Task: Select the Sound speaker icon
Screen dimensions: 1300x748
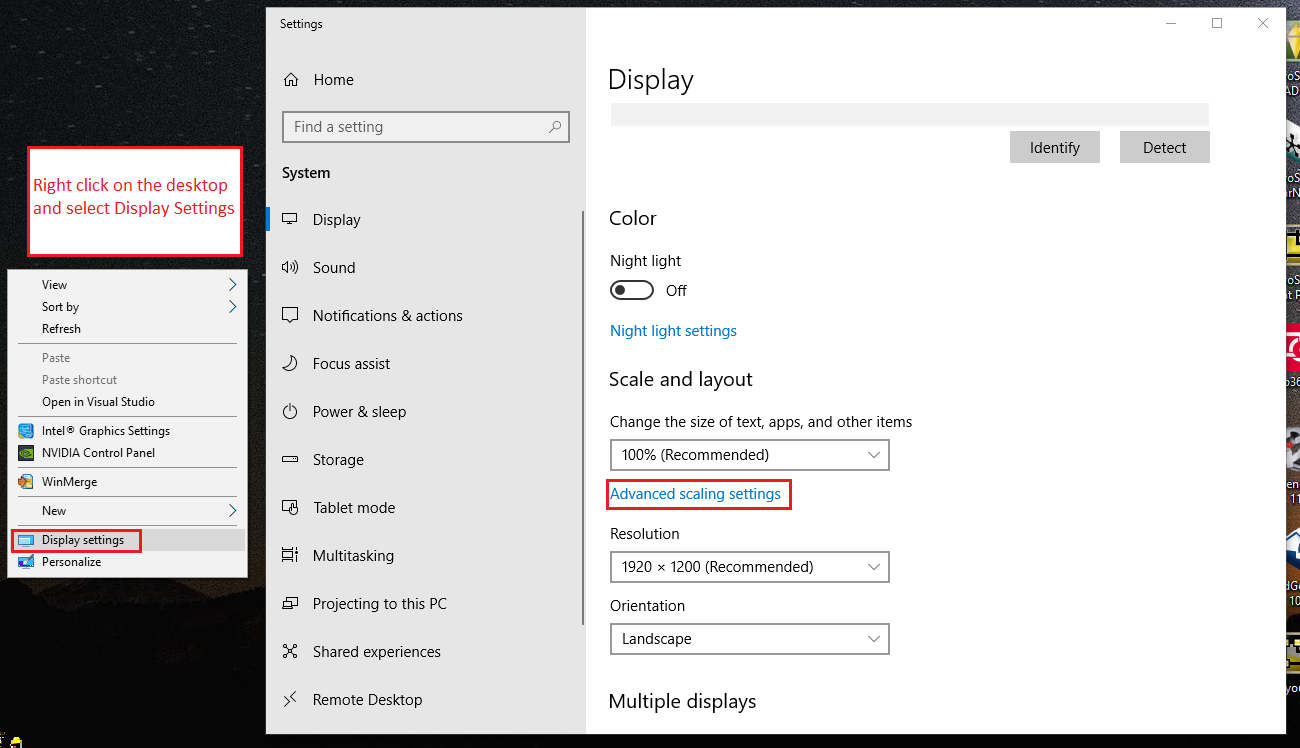Action: click(x=291, y=268)
